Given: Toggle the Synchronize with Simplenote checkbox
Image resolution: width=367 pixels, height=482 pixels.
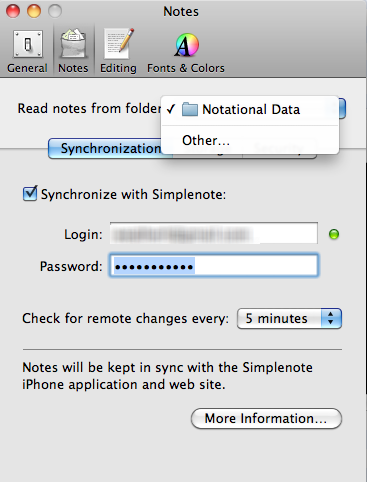Looking at the screenshot, I should tap(30, 194).
